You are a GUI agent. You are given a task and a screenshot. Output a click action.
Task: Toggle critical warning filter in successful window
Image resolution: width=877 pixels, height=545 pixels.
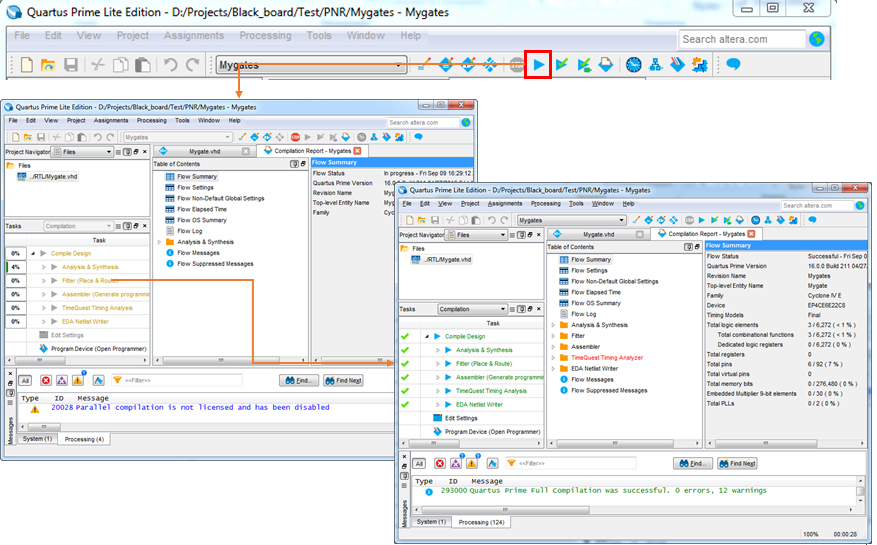point(456,463)
